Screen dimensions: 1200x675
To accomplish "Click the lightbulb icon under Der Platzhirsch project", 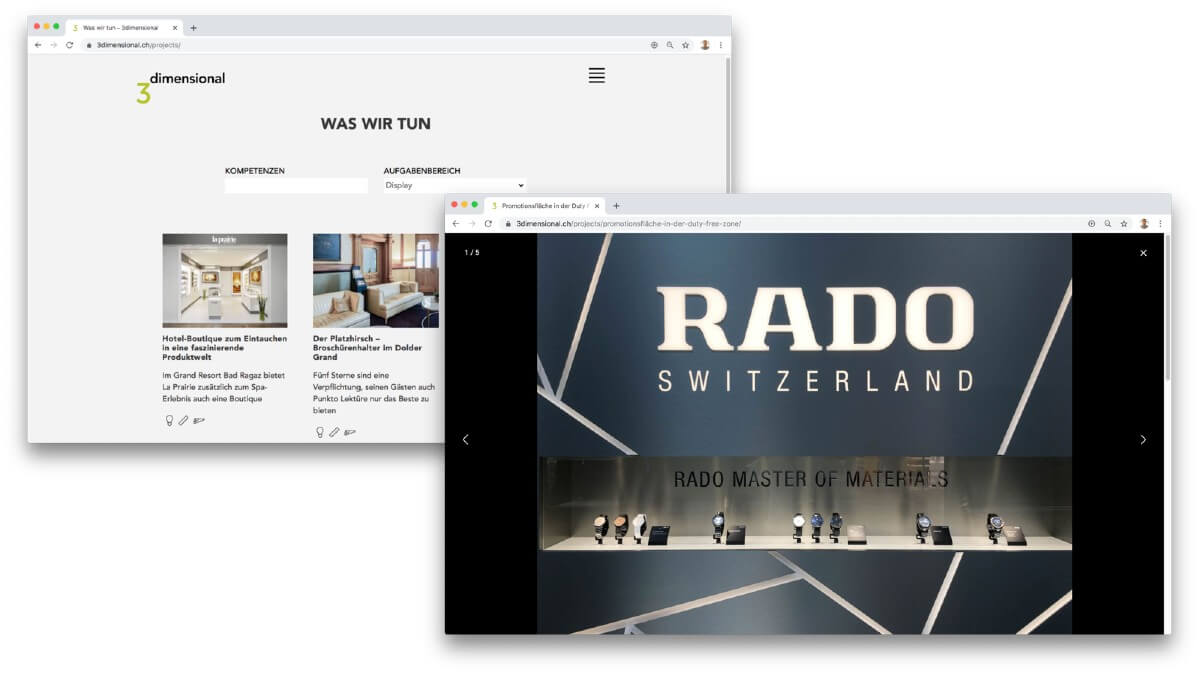I will [x=320, y=432].
